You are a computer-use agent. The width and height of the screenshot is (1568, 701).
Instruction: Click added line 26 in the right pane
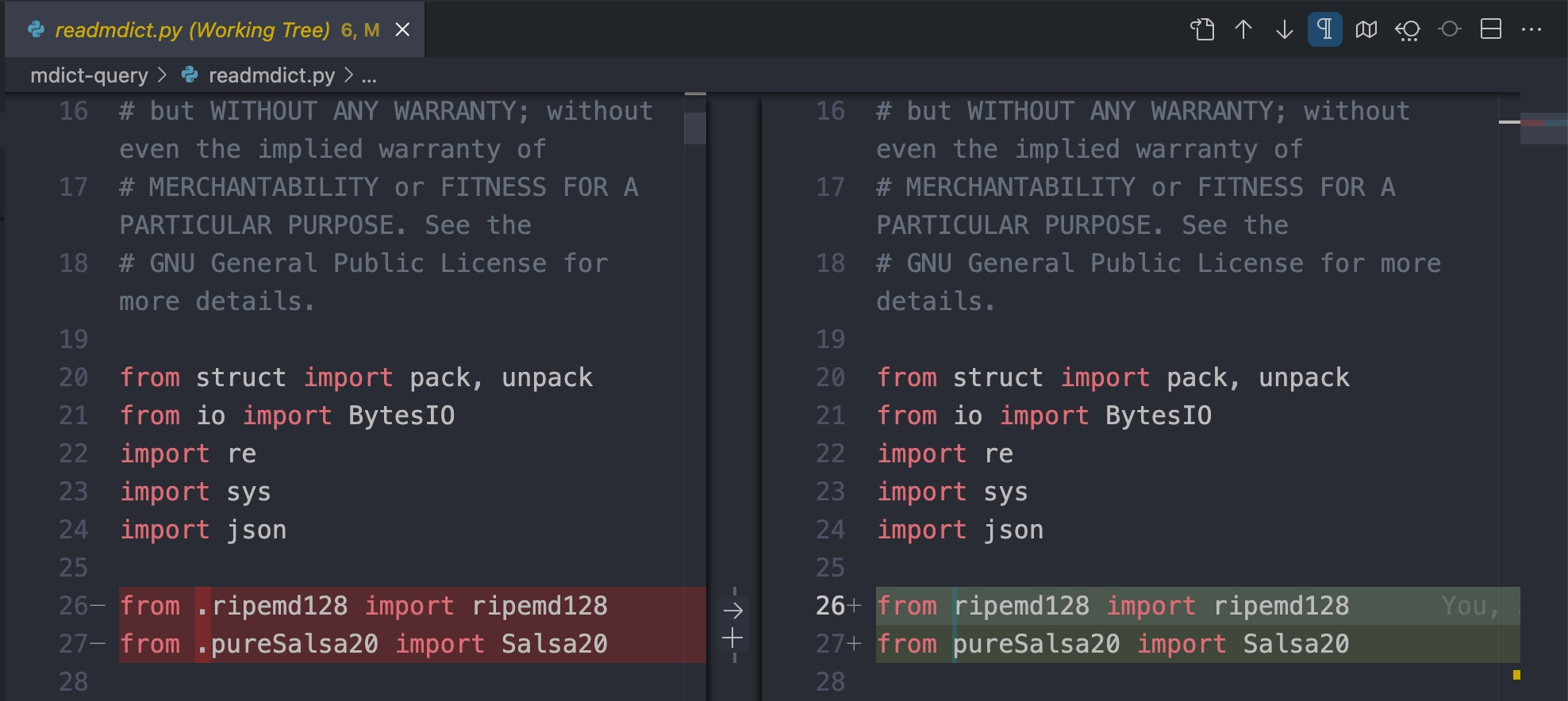click(1151, 606)
